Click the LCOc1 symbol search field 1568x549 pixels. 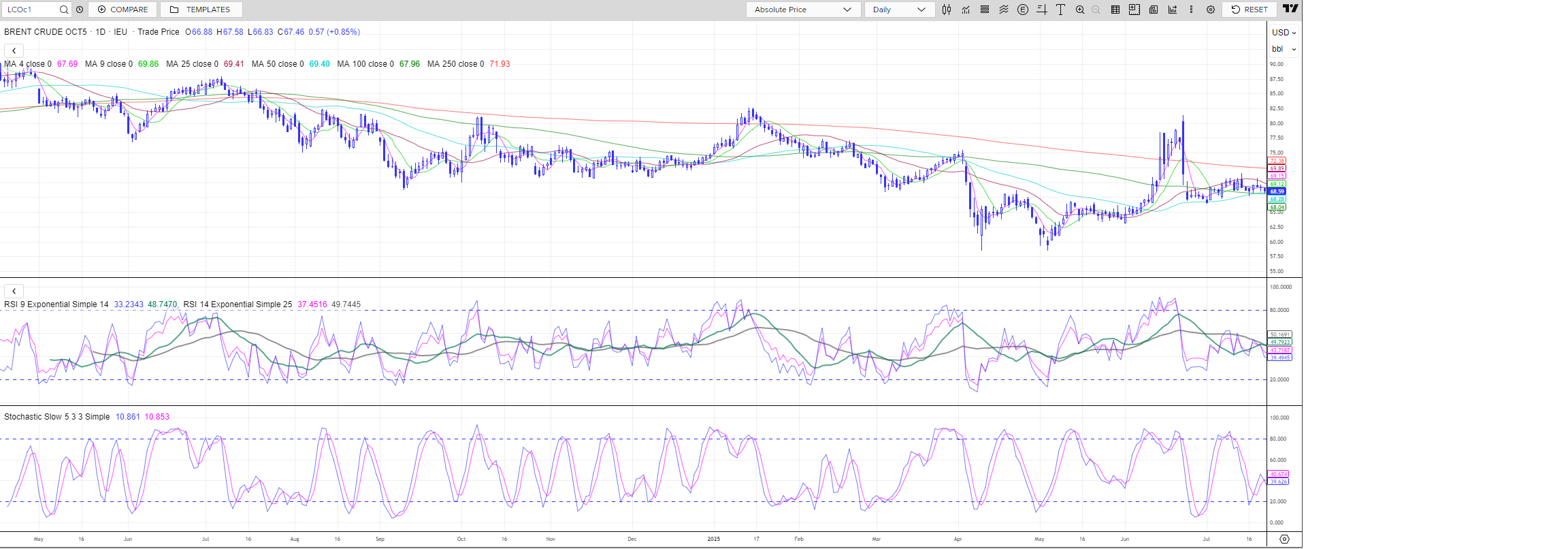[x=31, y=10]
